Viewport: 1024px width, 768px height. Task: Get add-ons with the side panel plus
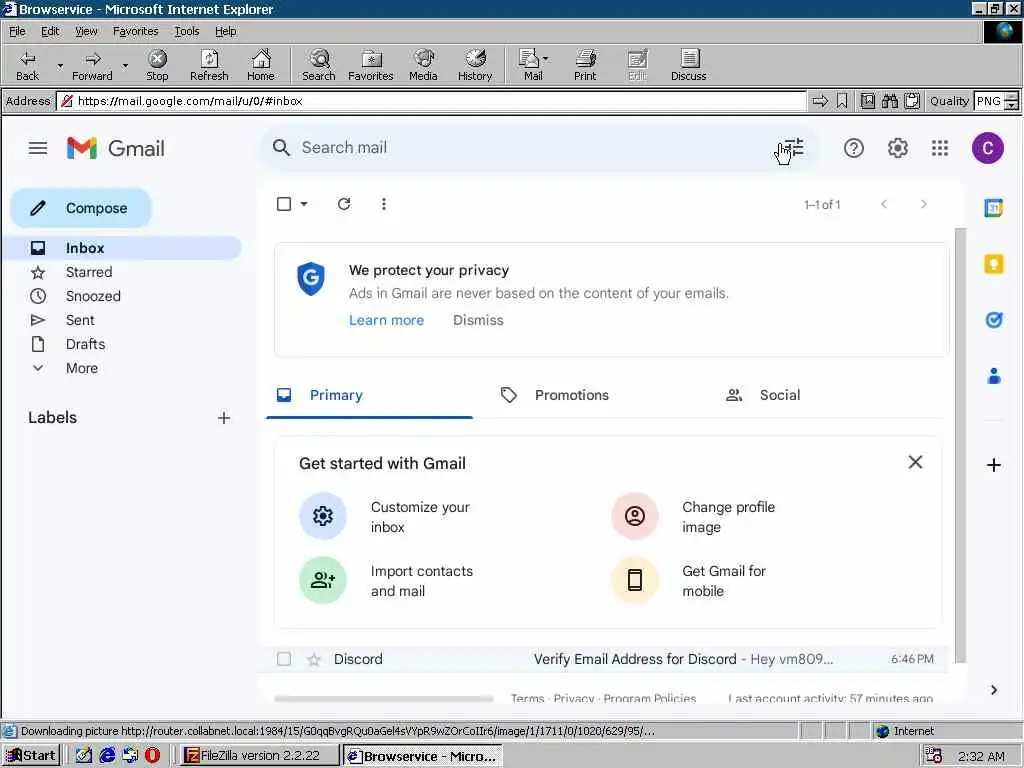tap(993, 465)
